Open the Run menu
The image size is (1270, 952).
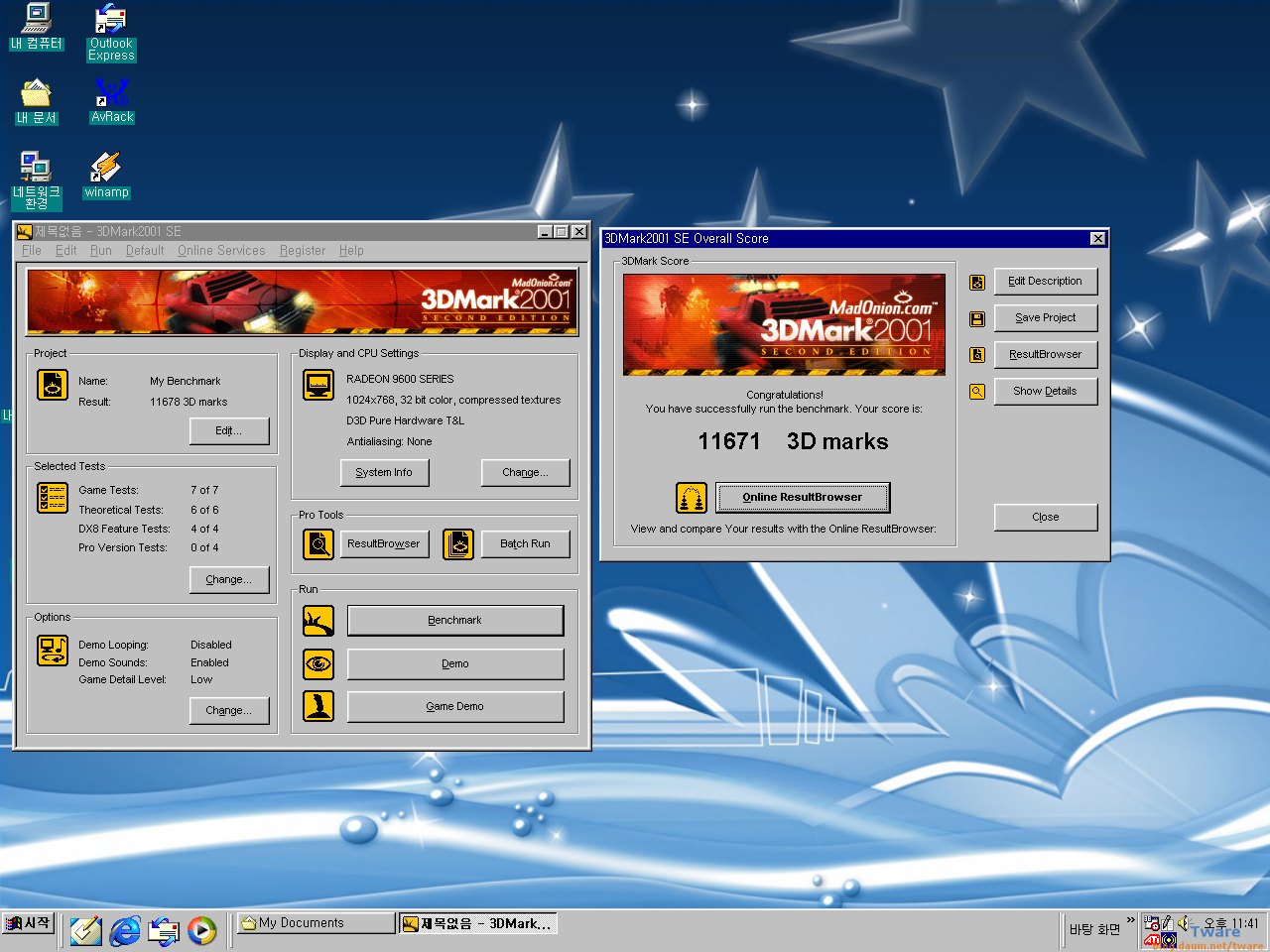click(x=101, y=251)
